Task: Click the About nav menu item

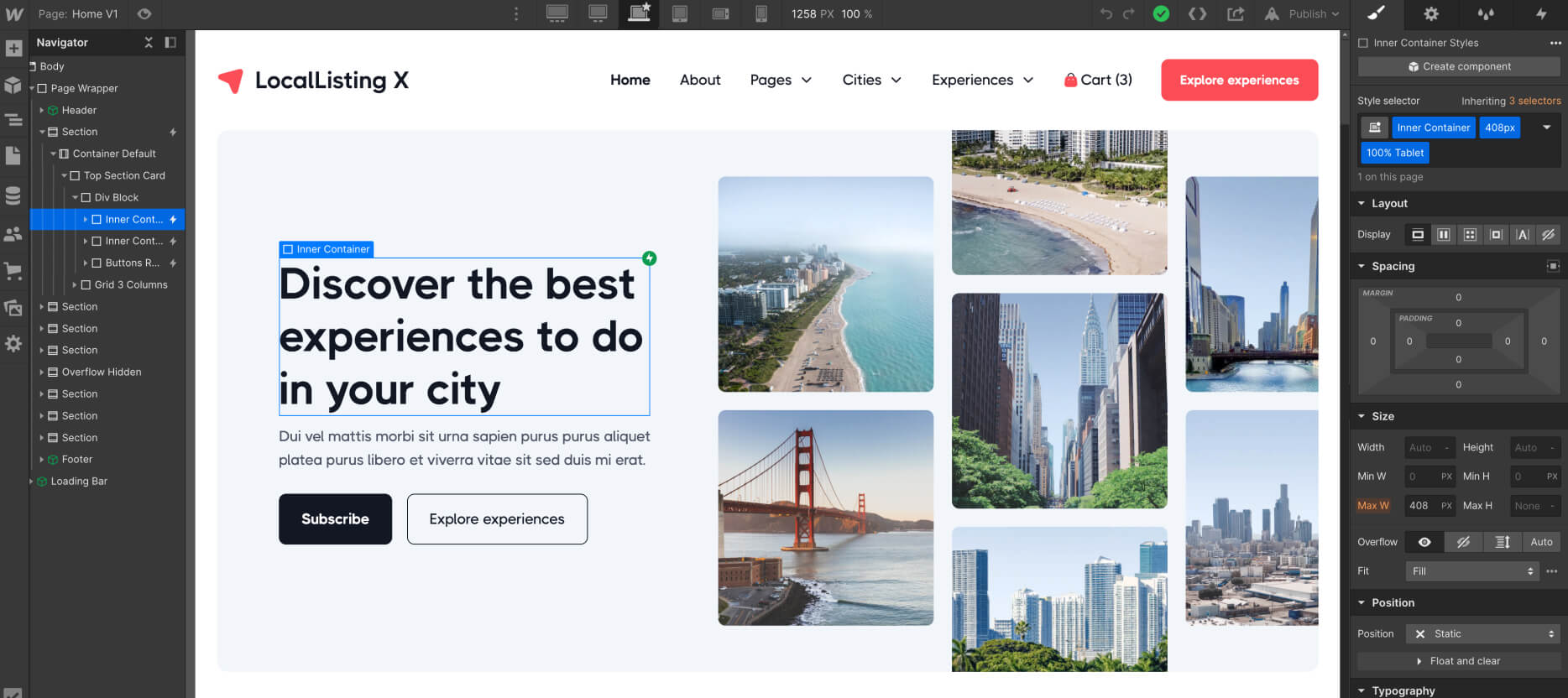Action: tap(699, 80)
